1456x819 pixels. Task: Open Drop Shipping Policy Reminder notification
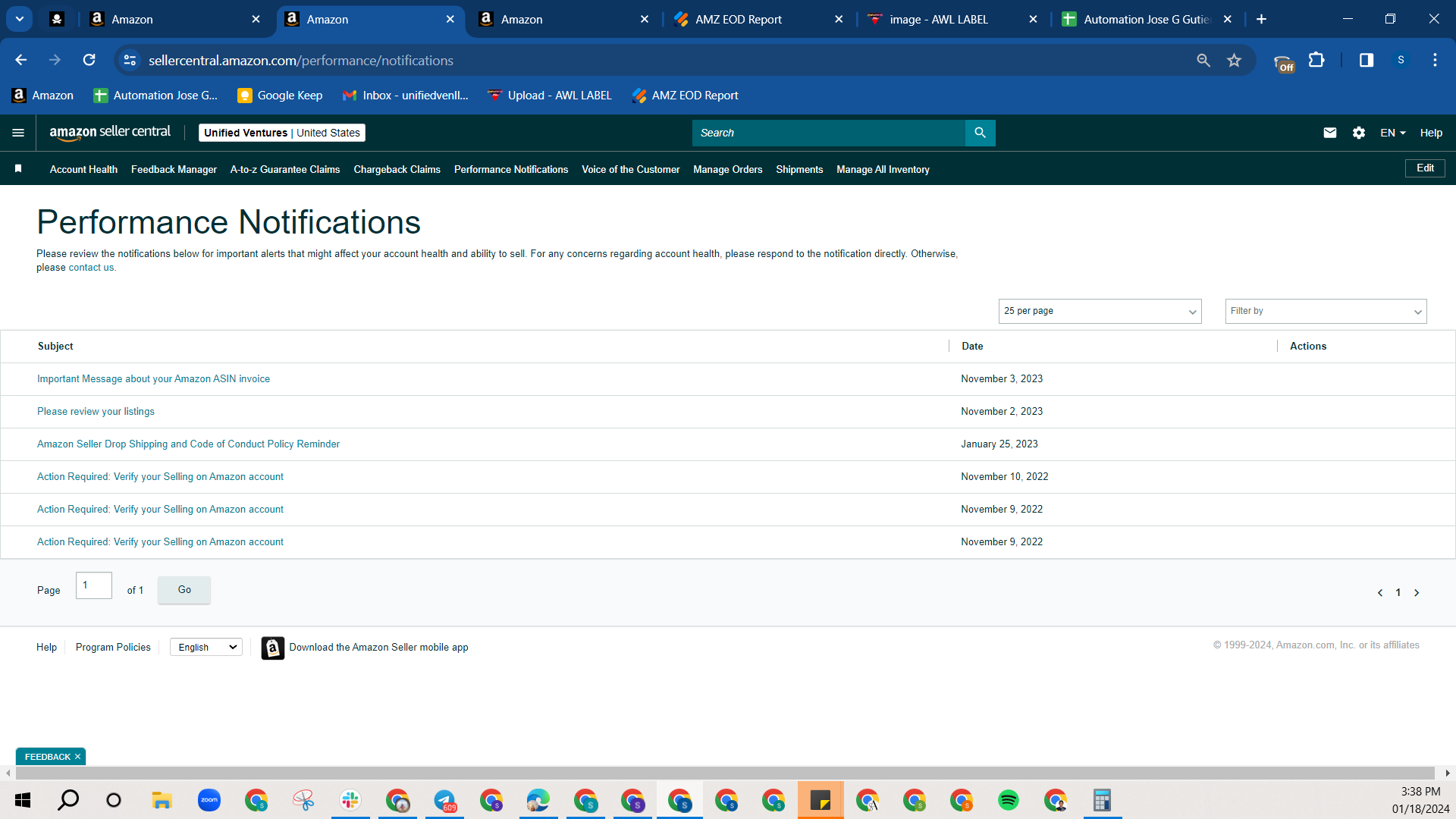pos(188,444)
